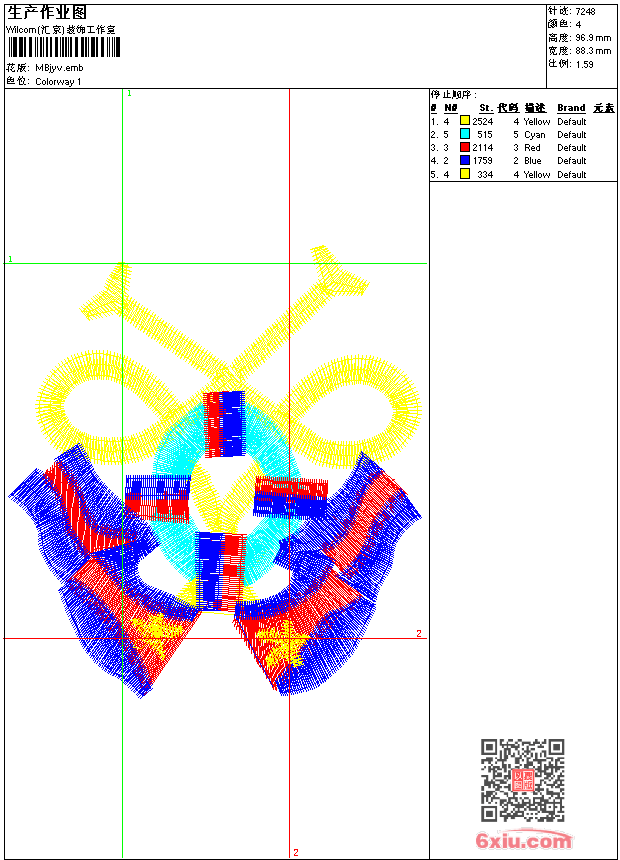Click the yellow swatch in row 1
The height and width of the screenshot is (860, 620).
[x=465, y=121]
